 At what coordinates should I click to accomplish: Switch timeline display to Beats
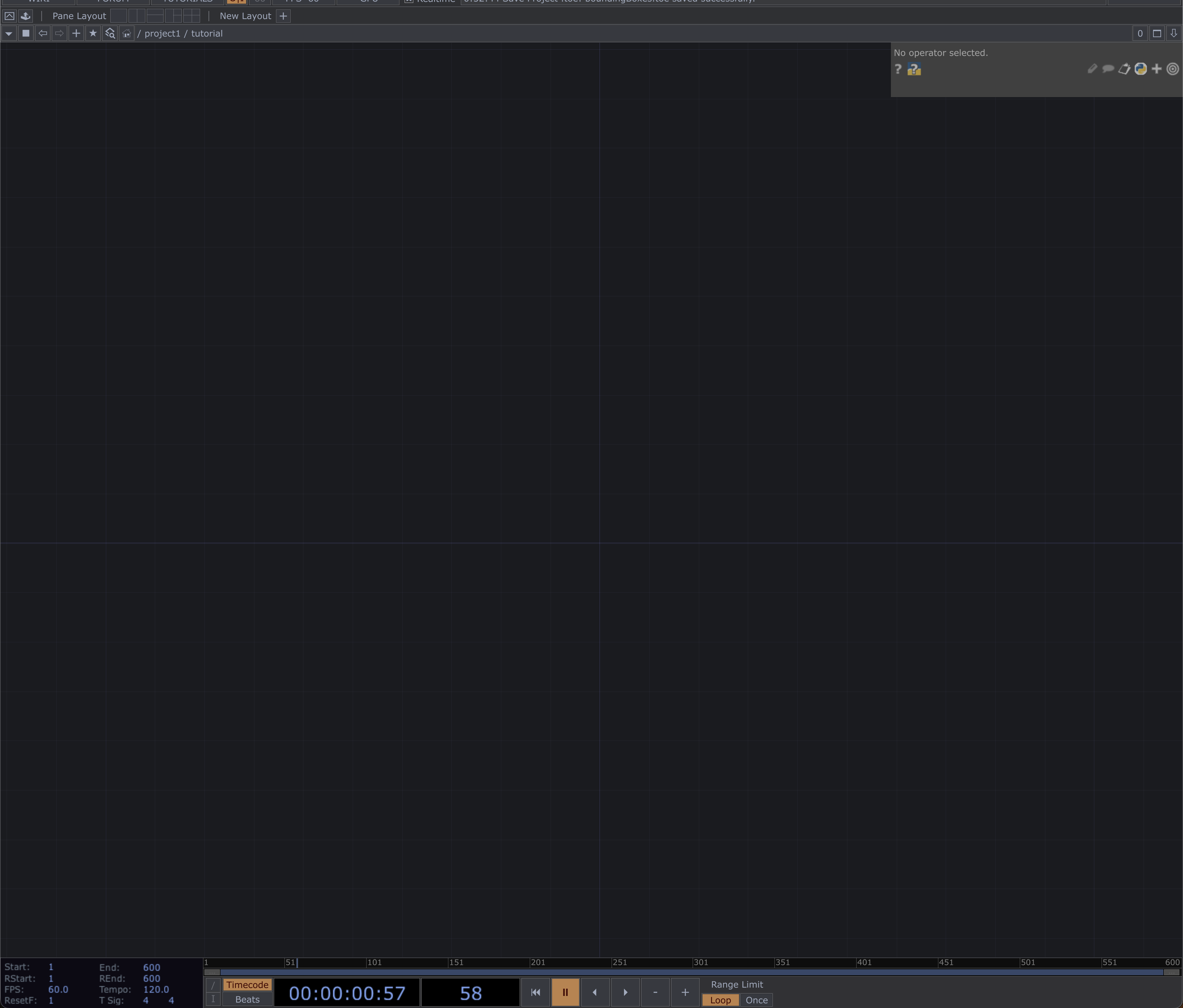click(247, 1000)
